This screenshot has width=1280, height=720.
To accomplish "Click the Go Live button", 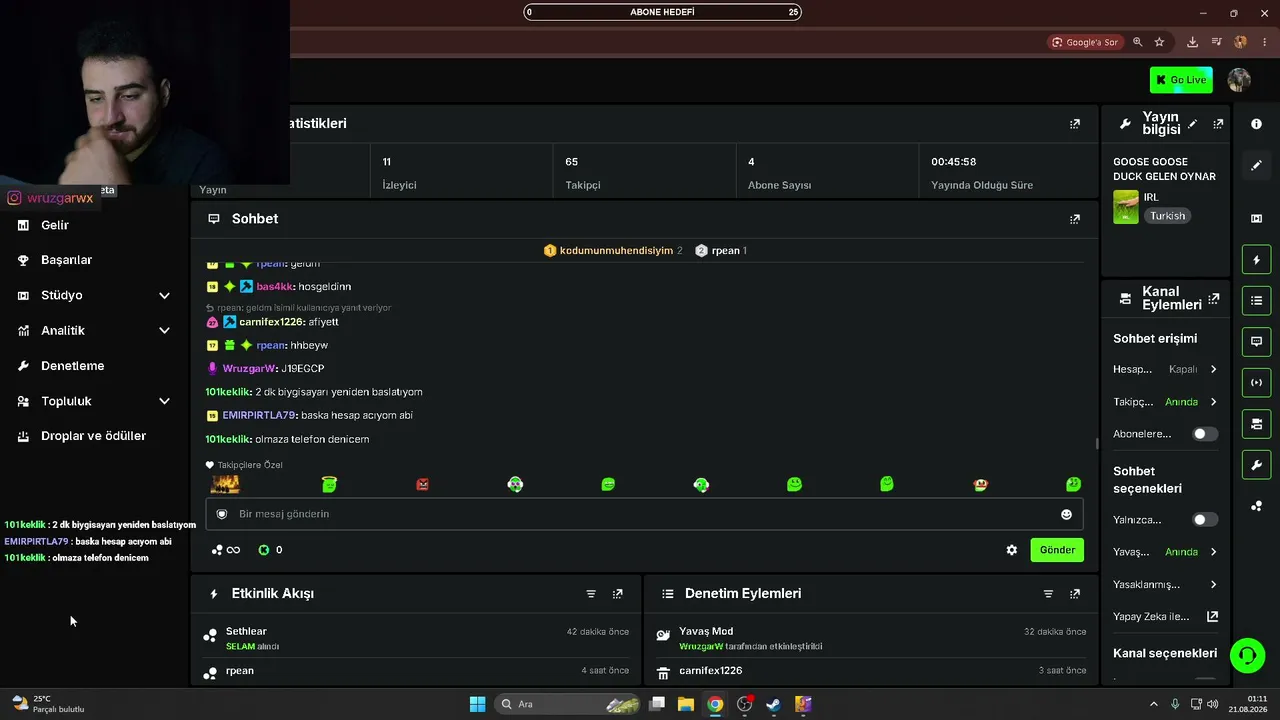I will click(x=1181, y=80).
